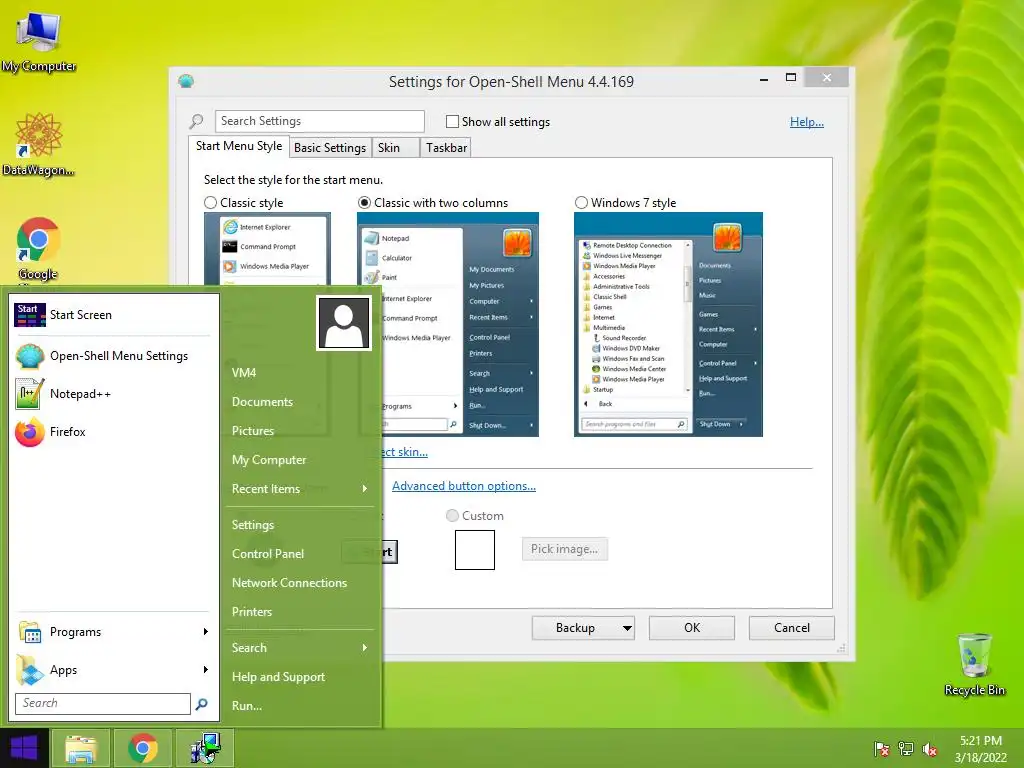Click the Windows Start button on taskbar
1024x768 pixels.
[x=24, y=748]
